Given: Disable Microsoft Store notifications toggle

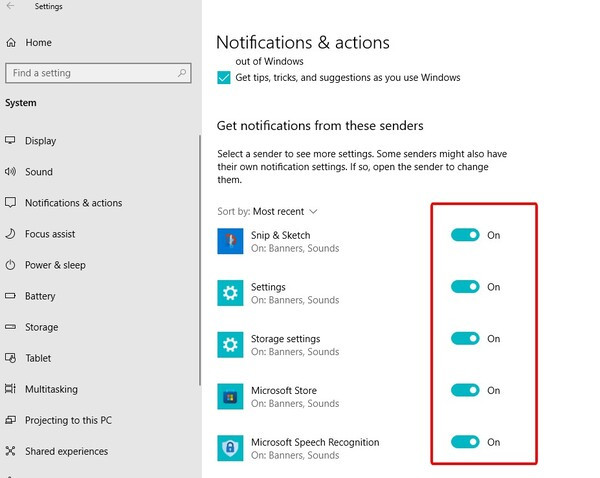Looking at the screenshot, I should pos(465,390).
